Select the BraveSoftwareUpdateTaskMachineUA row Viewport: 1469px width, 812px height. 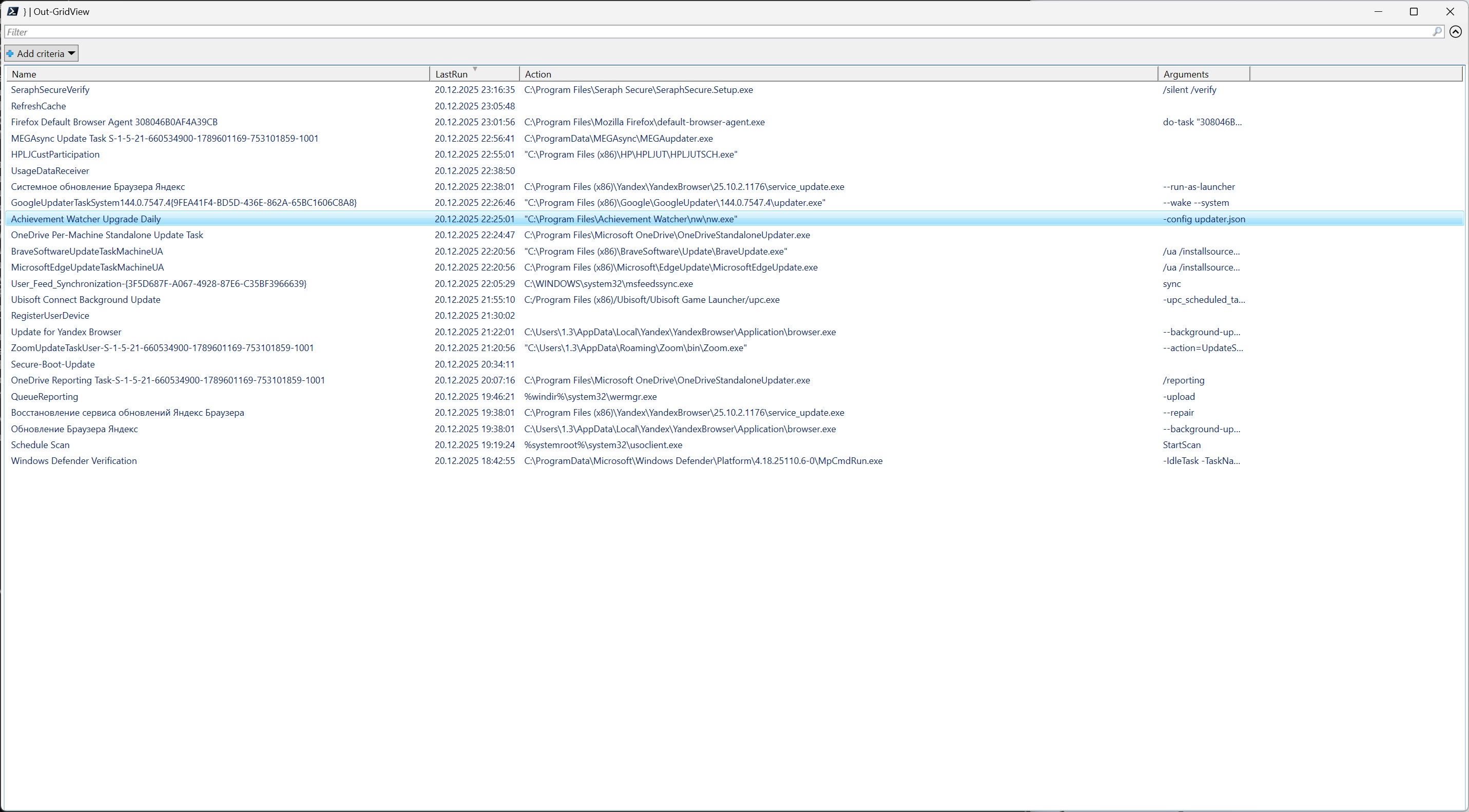pos(87,252)
